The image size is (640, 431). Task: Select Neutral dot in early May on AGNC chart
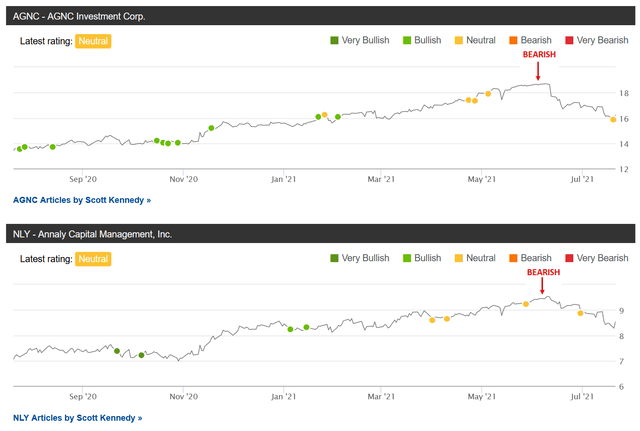click(x=488, y=94)
